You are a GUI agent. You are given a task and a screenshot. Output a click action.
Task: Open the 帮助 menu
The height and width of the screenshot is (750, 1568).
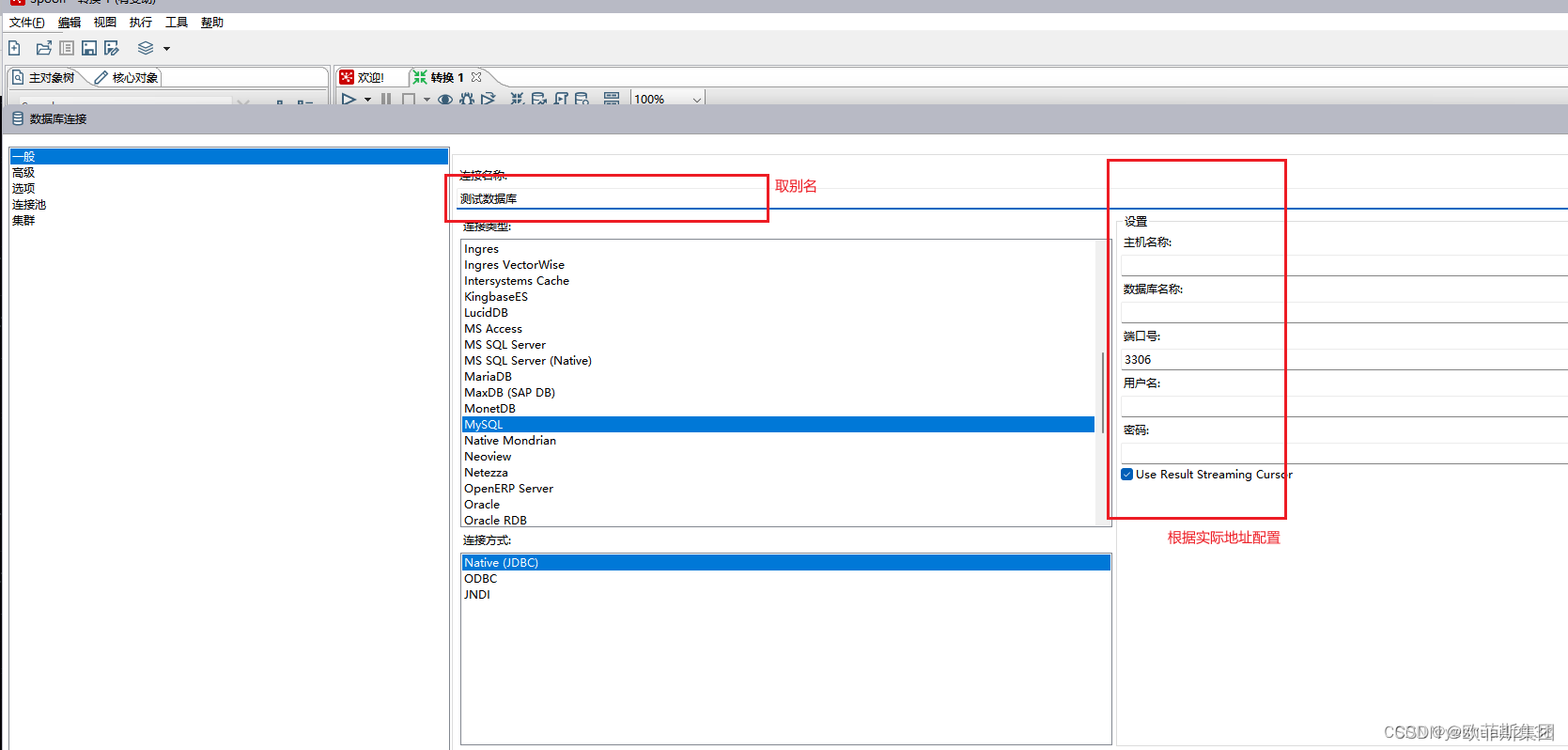coord(212,23)
